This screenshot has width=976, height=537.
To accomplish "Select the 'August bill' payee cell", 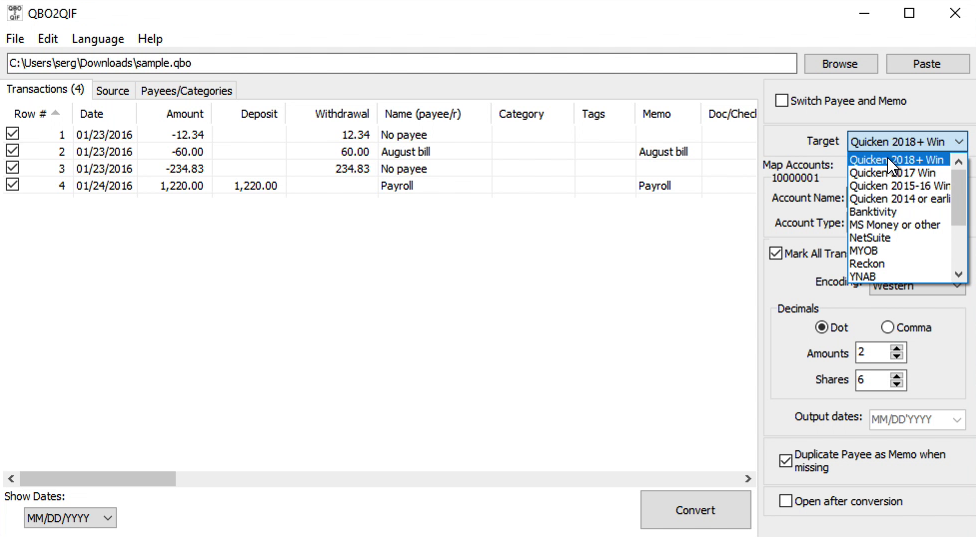I will (434, 151).
